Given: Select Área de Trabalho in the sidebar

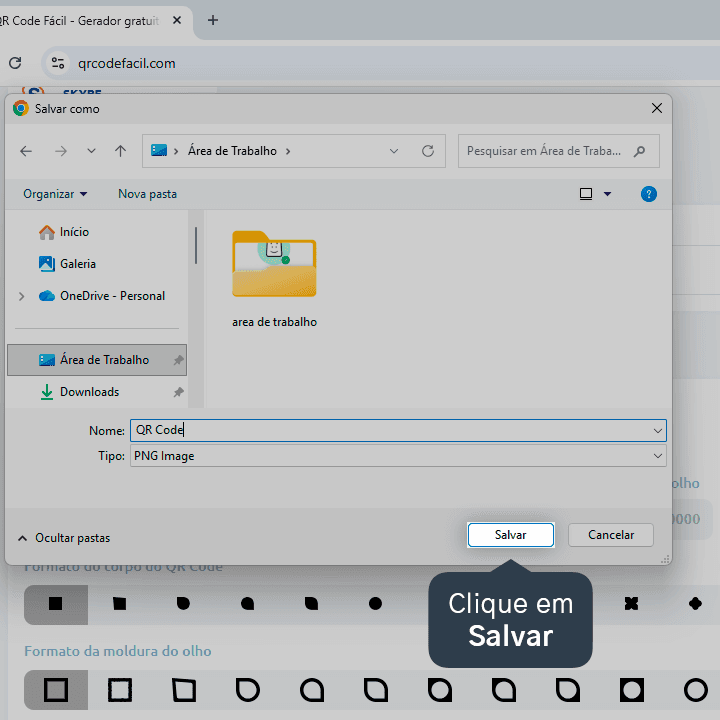Looking at the screenshot, I should click(x=97, y=360).
